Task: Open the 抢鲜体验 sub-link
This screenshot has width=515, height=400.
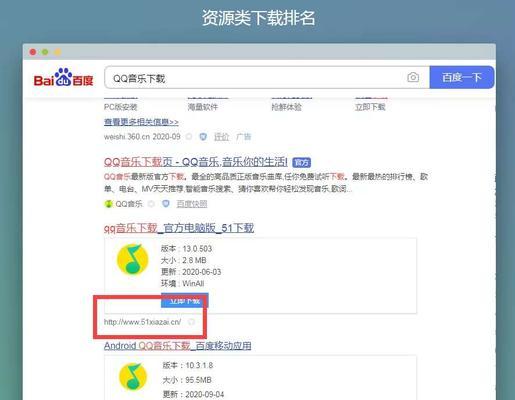Action: coord(286,107)
